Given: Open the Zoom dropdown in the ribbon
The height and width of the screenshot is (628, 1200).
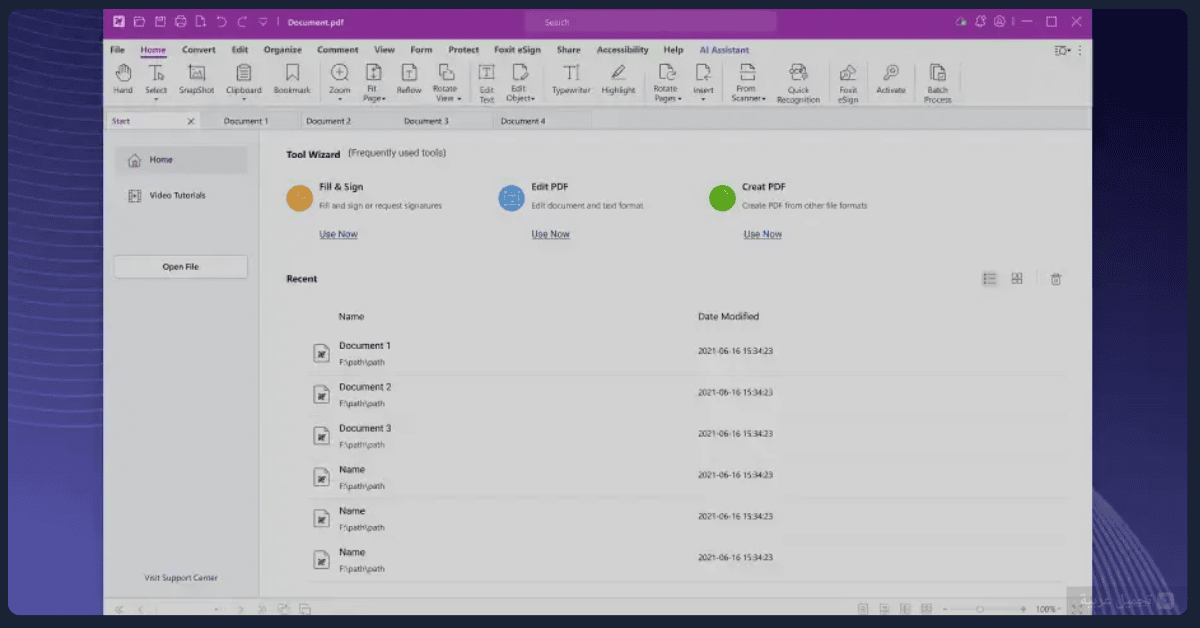Looking at the screenshot, I should coord(340,99).
